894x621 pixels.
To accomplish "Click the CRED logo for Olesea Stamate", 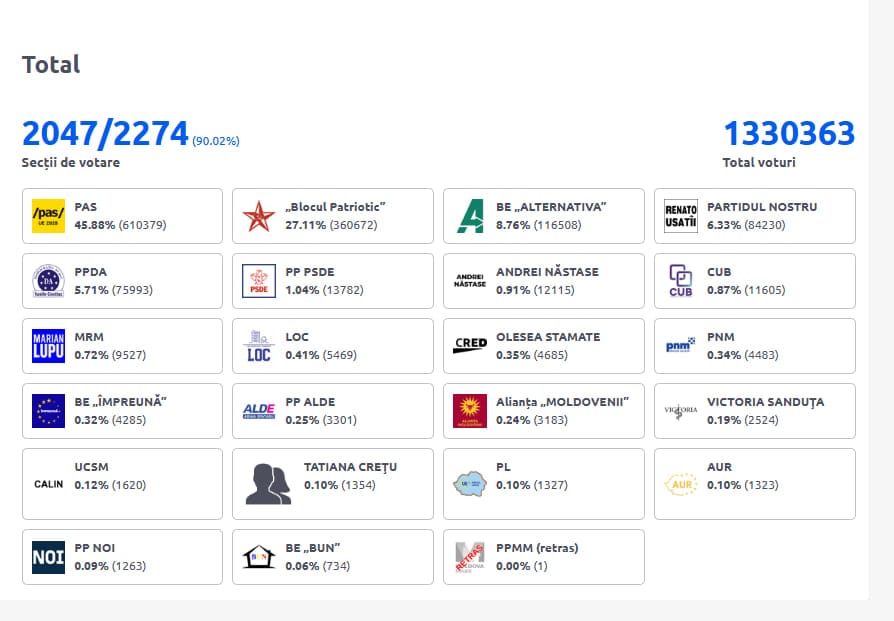I will tap(470, 346).
